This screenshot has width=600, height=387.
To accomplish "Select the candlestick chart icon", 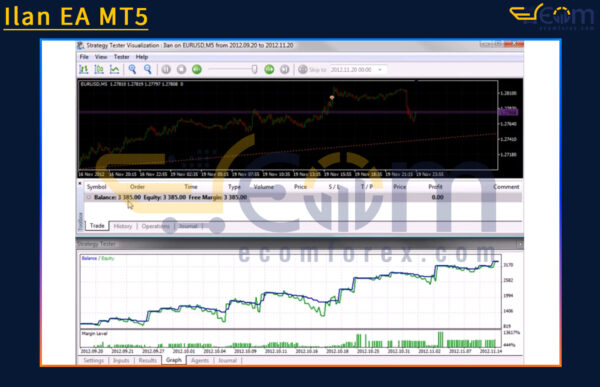I will (x=99, y=69).
